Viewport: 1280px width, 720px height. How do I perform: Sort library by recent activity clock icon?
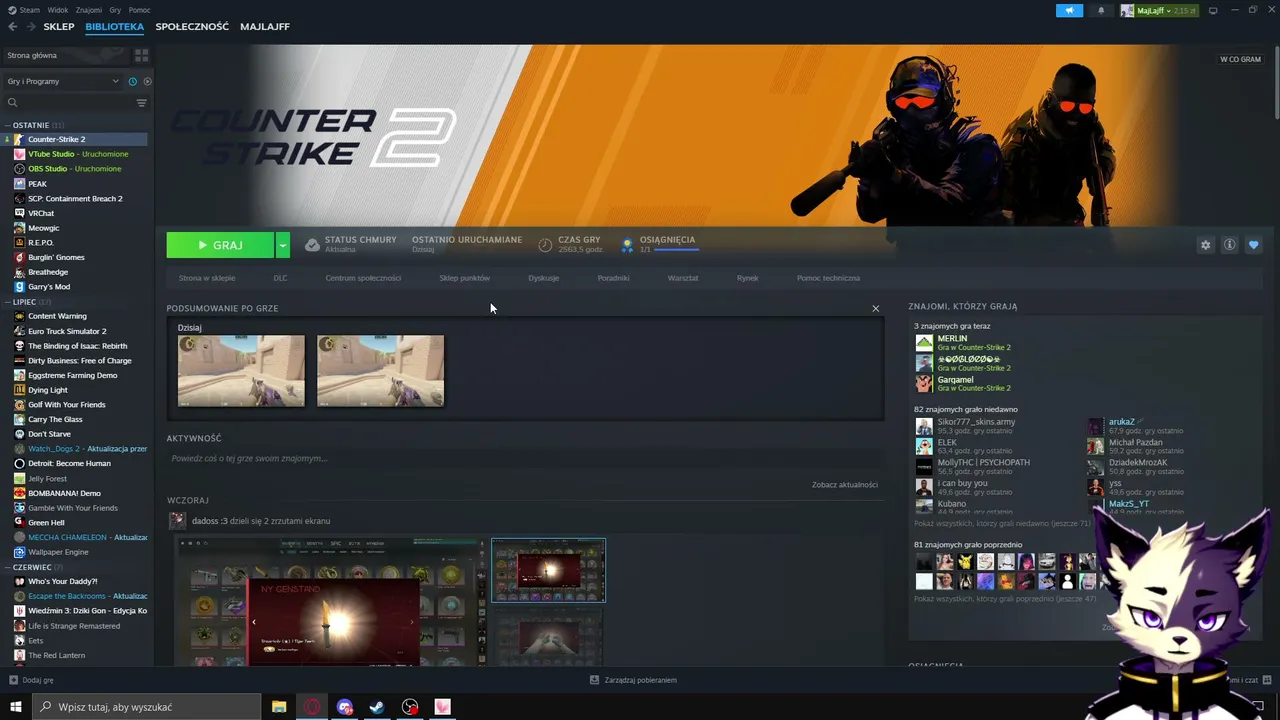point(132,81)
